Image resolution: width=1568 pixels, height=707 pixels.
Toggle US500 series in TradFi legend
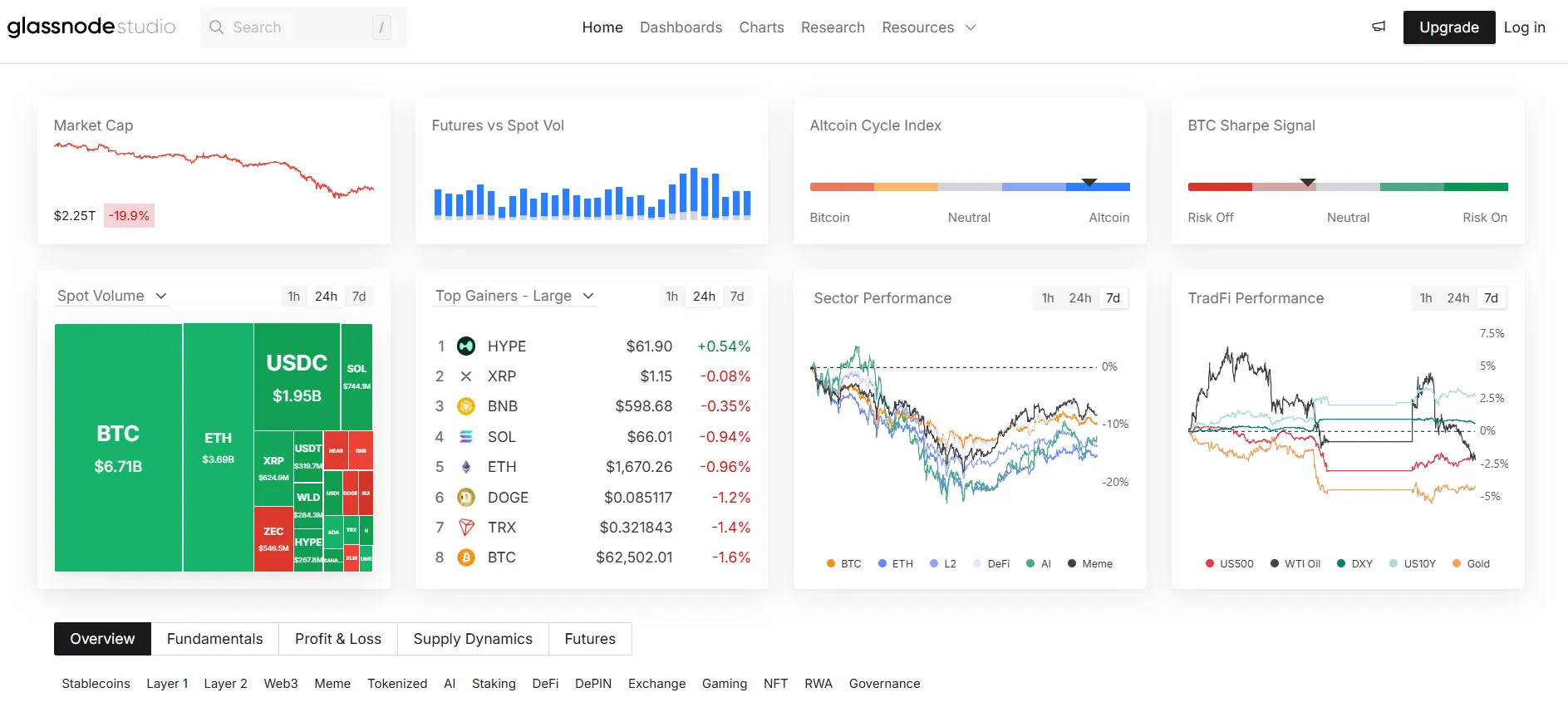click(x=1229, y=563)
